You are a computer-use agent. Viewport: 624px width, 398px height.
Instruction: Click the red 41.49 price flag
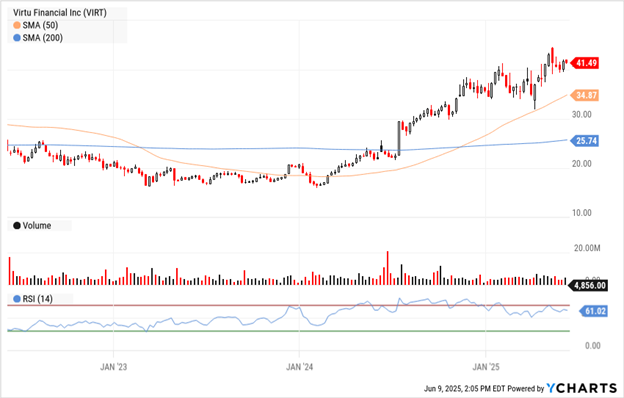(585, 63)
